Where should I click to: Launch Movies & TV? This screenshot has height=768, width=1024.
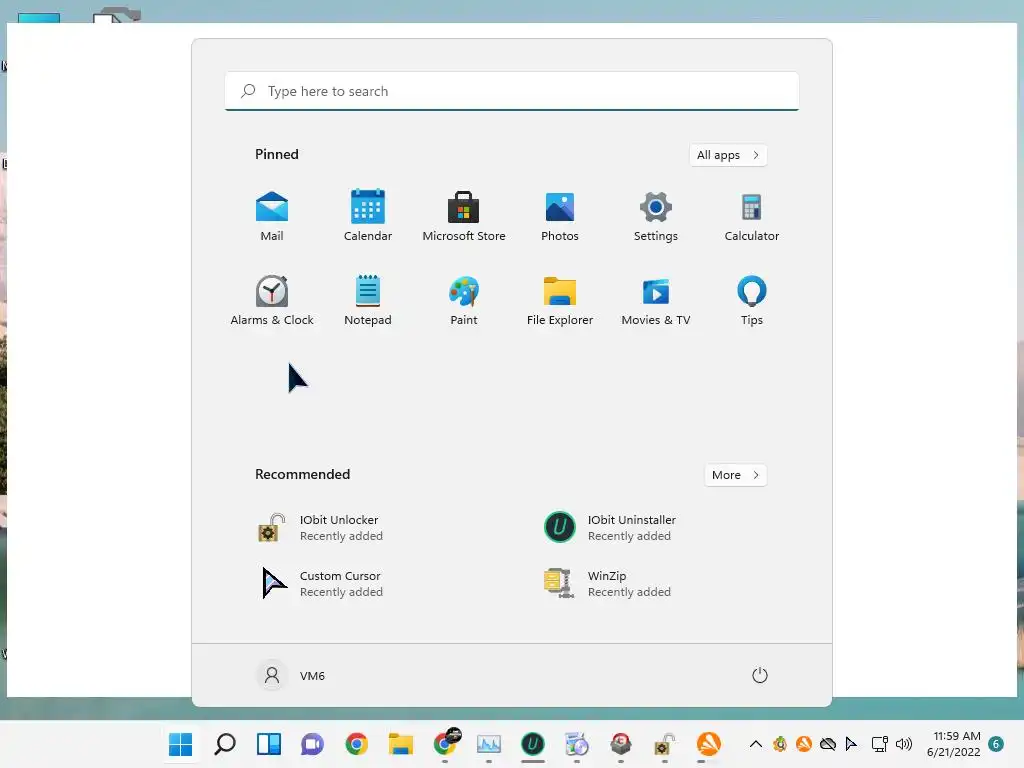click(x=656, y=300)
